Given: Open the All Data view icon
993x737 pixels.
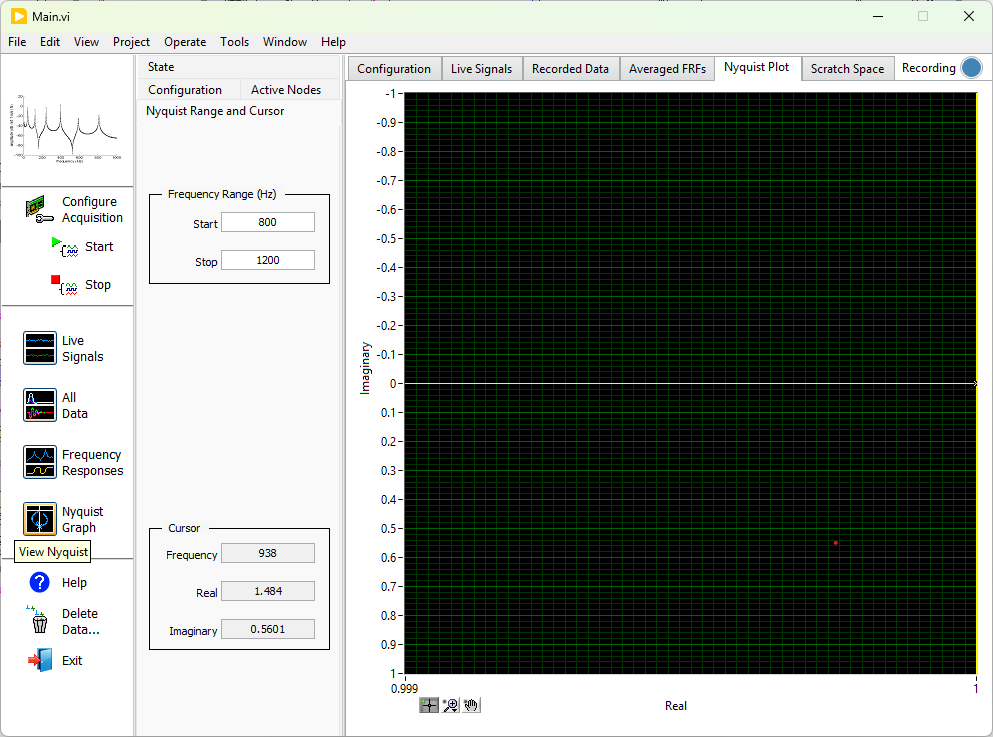Looking at the screenshot, I should pos(40,405).
